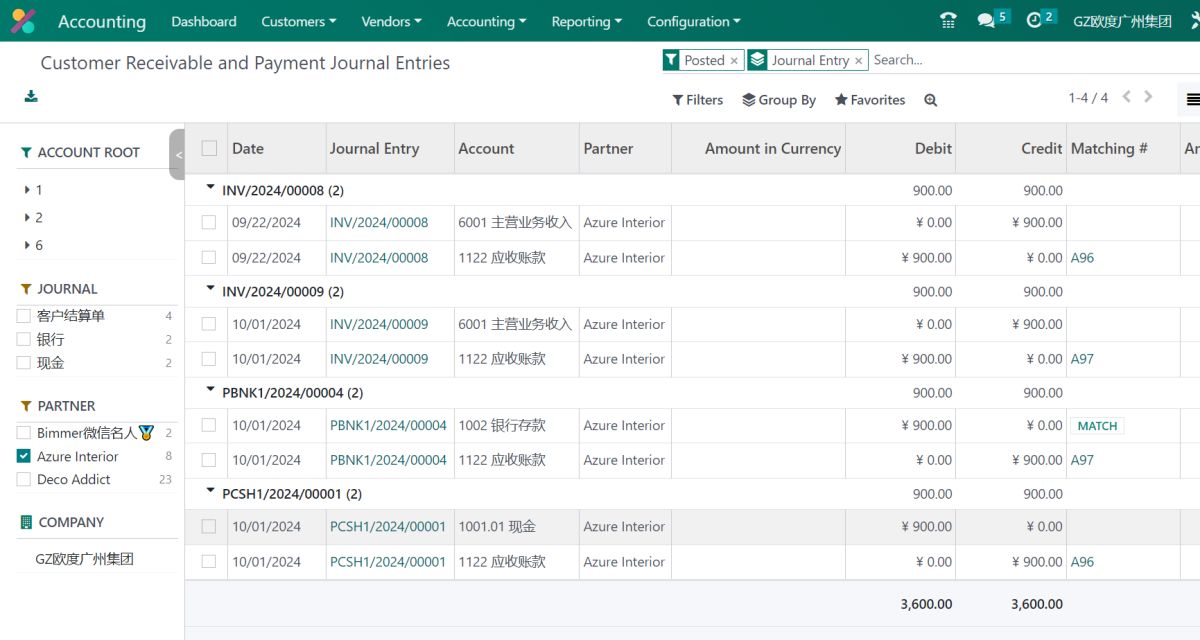Click the 1-4 / 4 pager text

click(x=1088, y=97)
